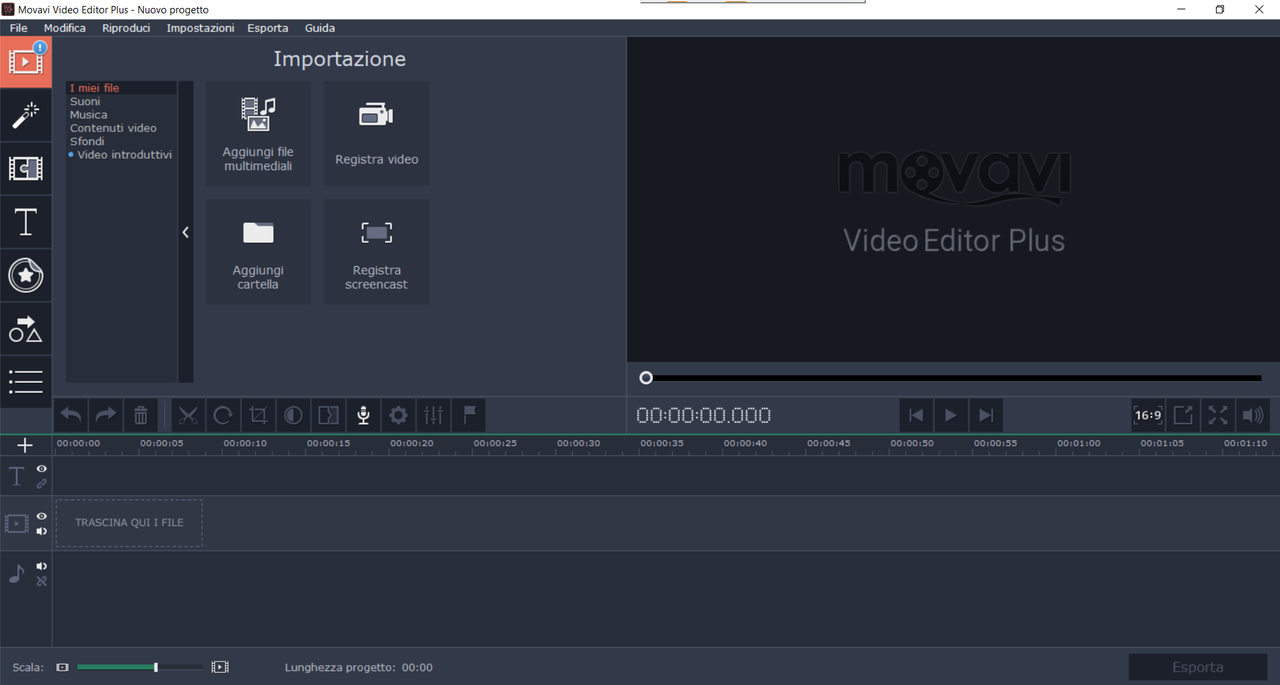Open the Stickers star tab
Viewport: 1280px width, 685px height.
pyautogui.click(x=25, y=275)
